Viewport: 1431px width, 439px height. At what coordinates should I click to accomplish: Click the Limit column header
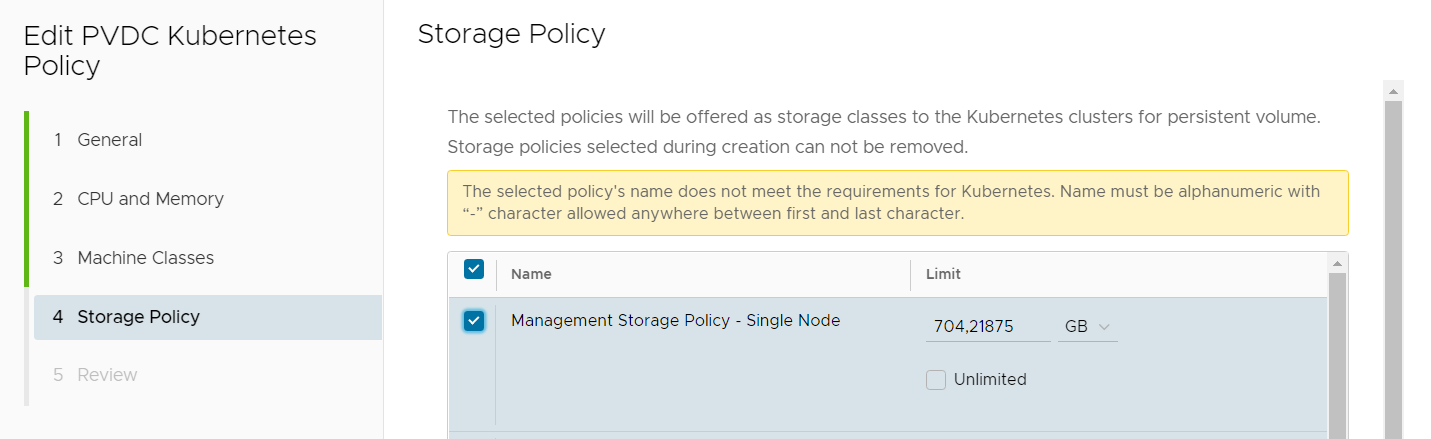(943, 274)
